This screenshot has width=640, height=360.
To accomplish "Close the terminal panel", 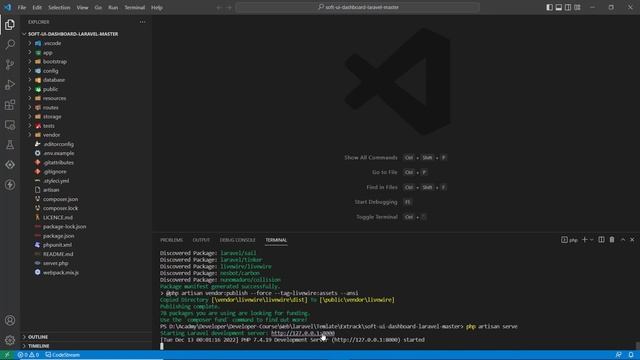I will pos(632,240).
